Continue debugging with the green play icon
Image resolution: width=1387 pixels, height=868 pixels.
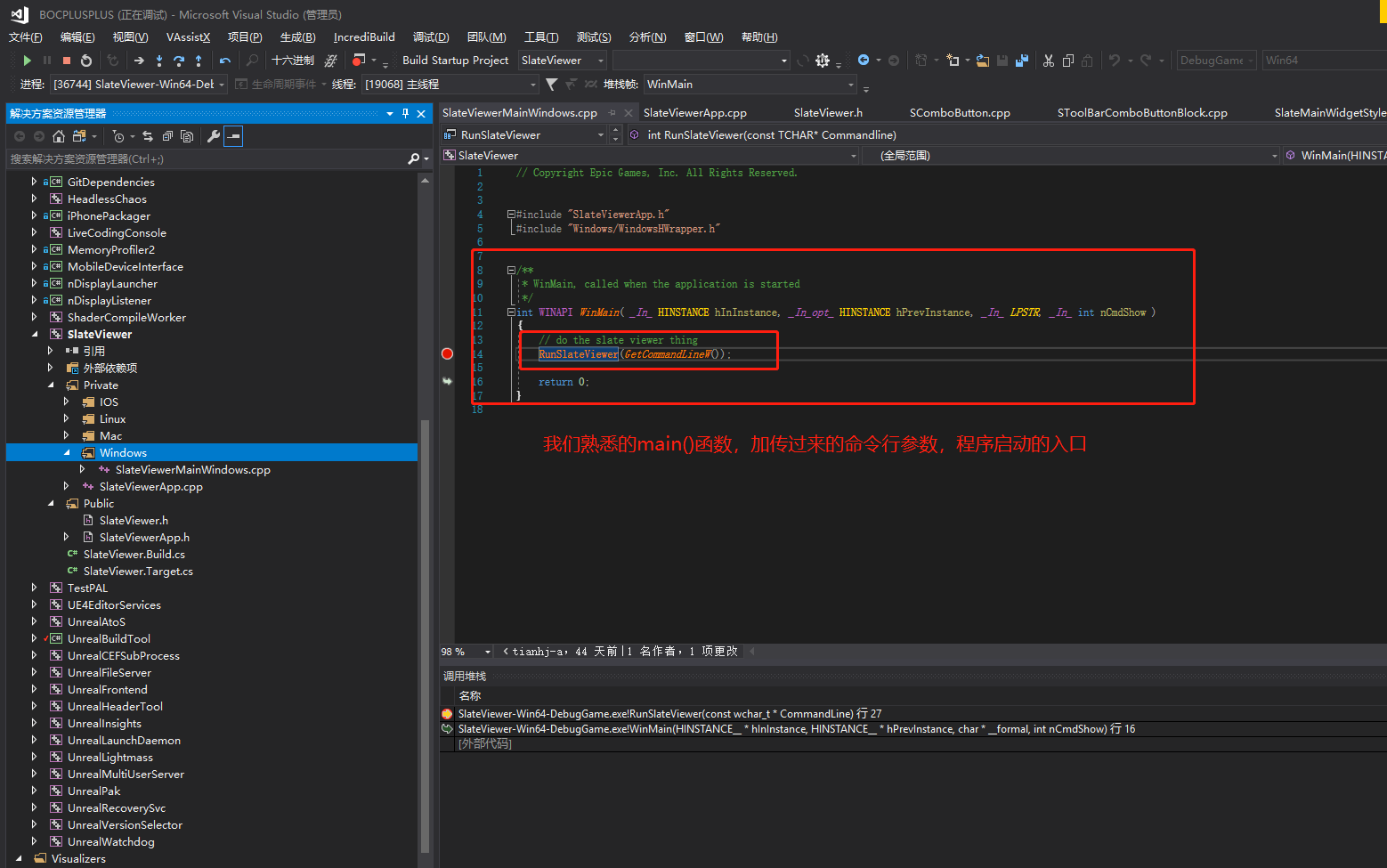click(x=28, y=60)
